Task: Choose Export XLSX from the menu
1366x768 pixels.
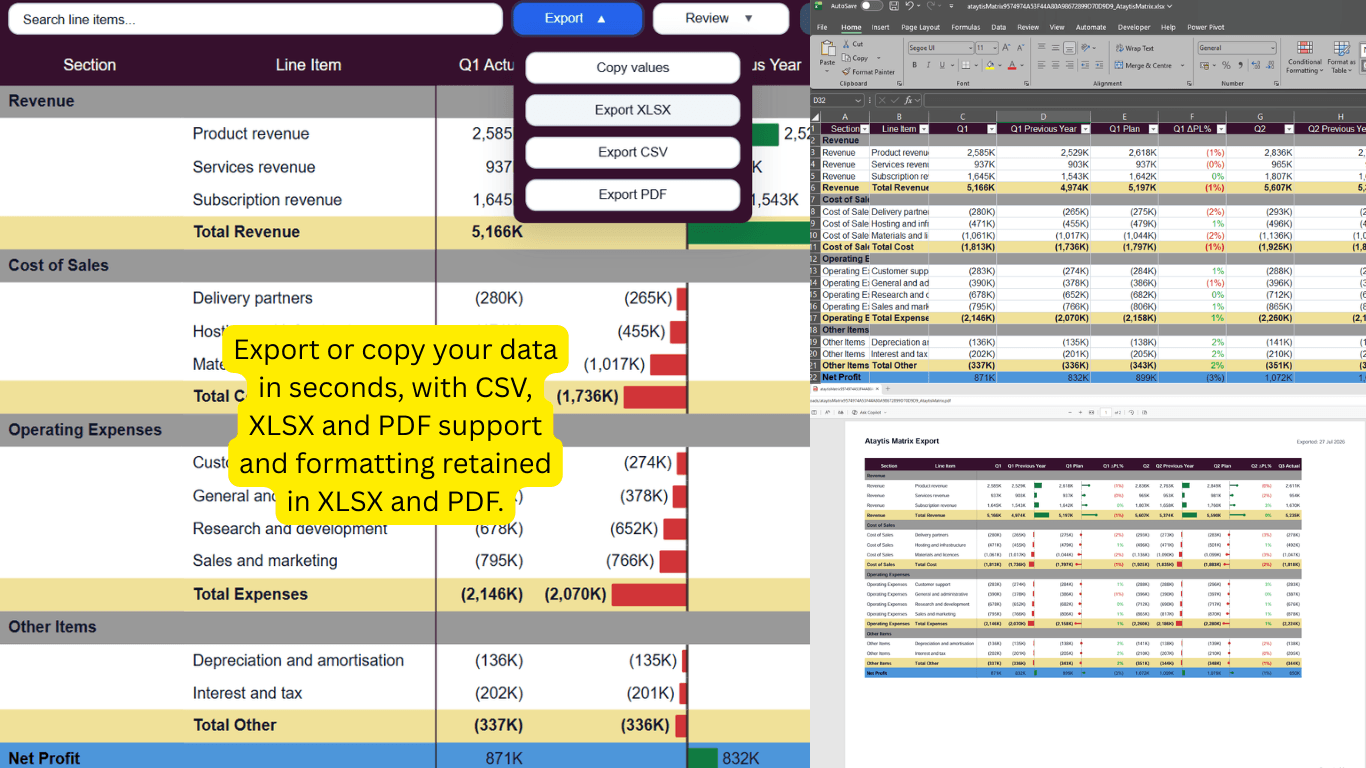Action: [633, 110]
